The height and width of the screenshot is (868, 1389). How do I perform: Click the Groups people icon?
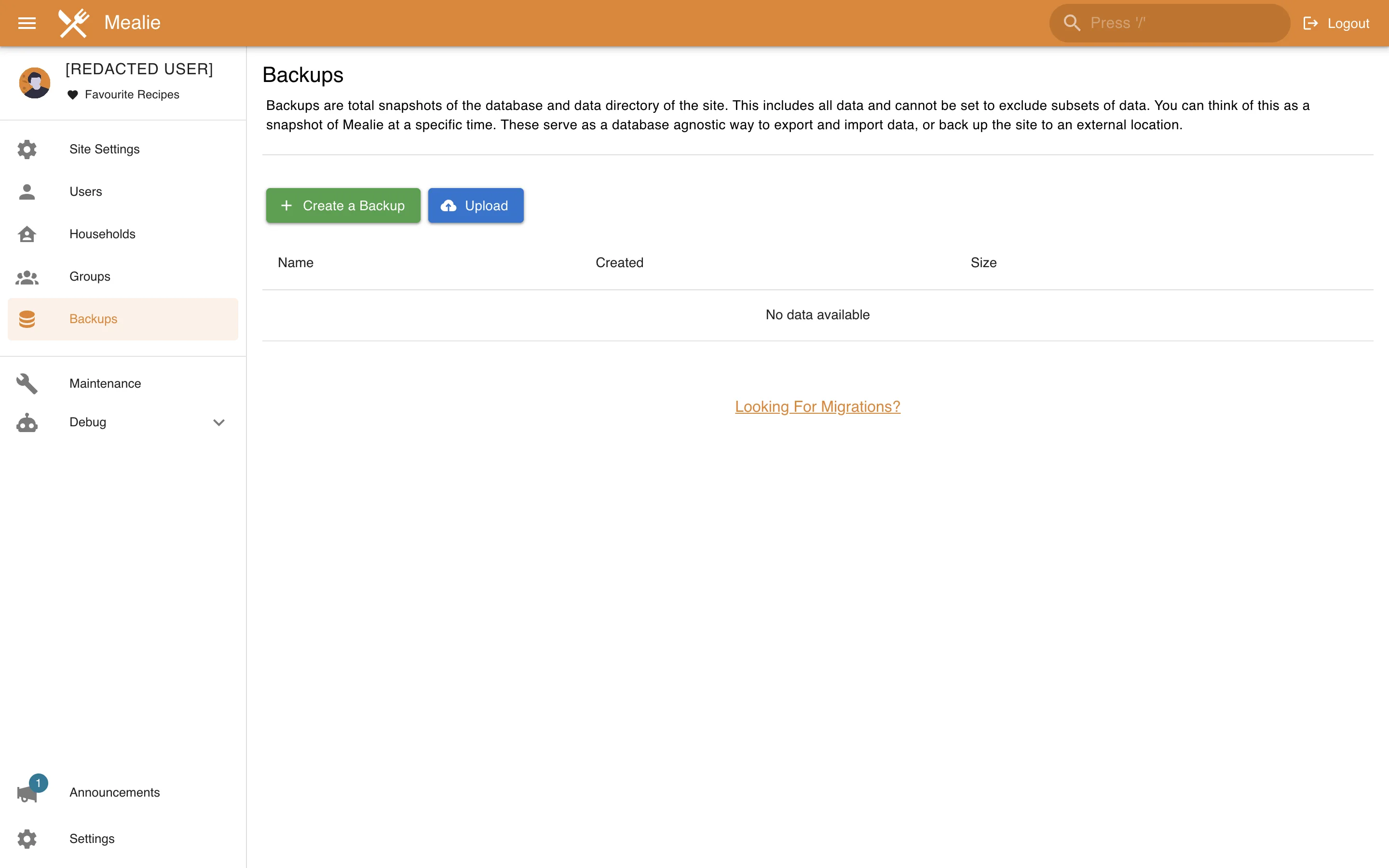[x=27, y=277]
